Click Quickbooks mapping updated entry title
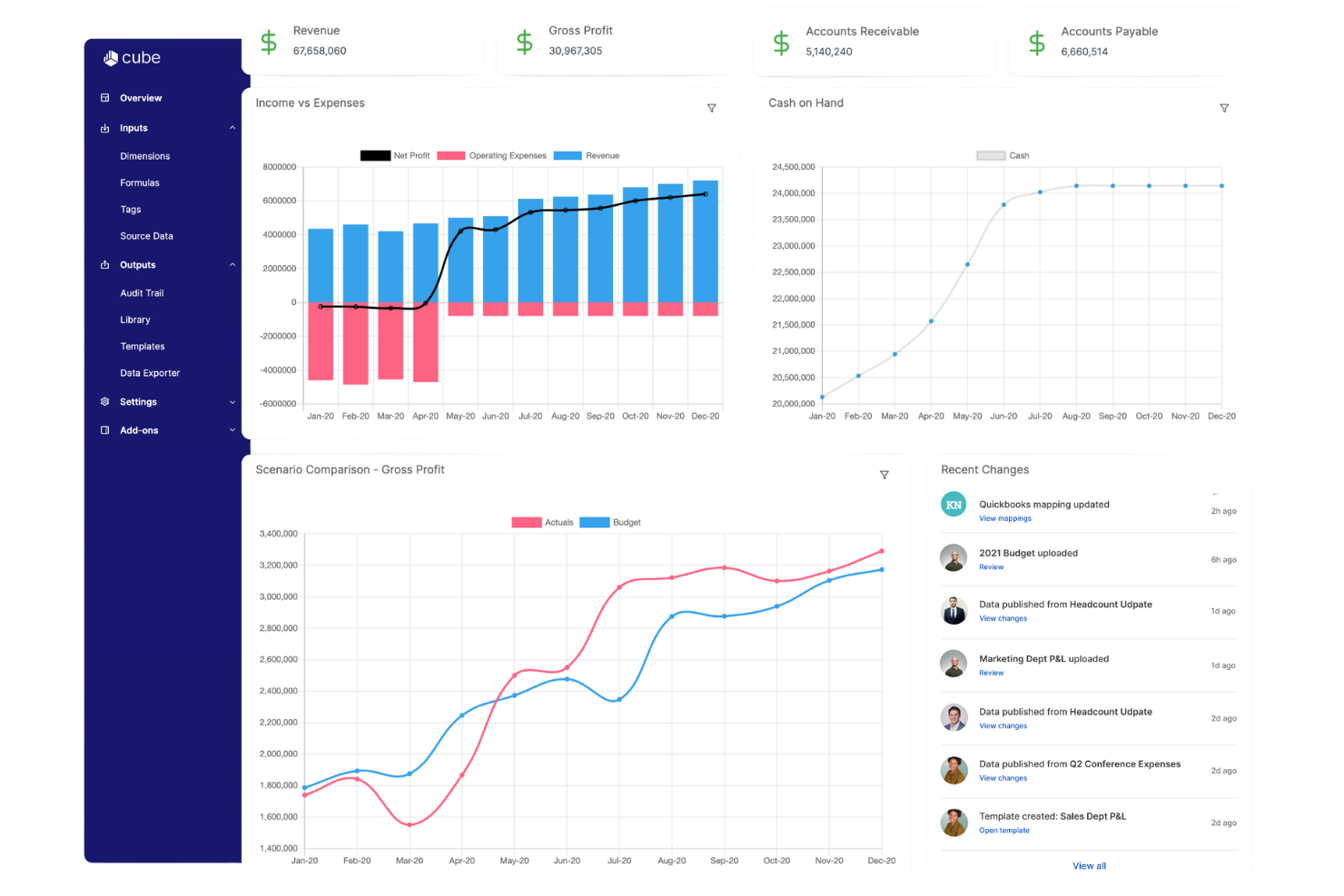1344x896 pixels. [1044, 505]
